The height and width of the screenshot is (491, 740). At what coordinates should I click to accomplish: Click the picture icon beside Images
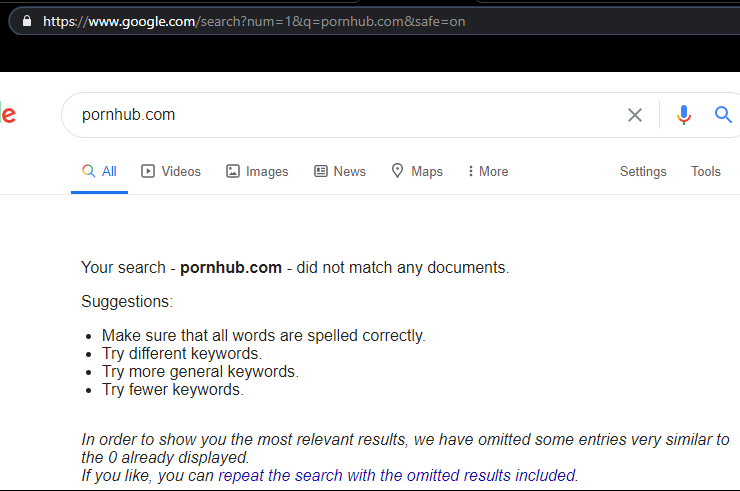coord(233,171)
